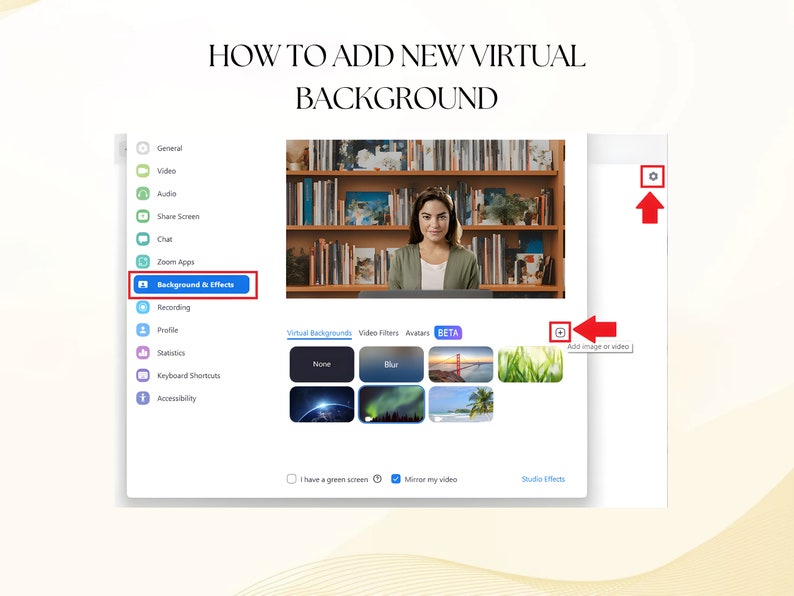Switch to the Virtual Backgrounds tab
Image resolution: width=794 pixels, height=596 pixels.
pos(319,333)
